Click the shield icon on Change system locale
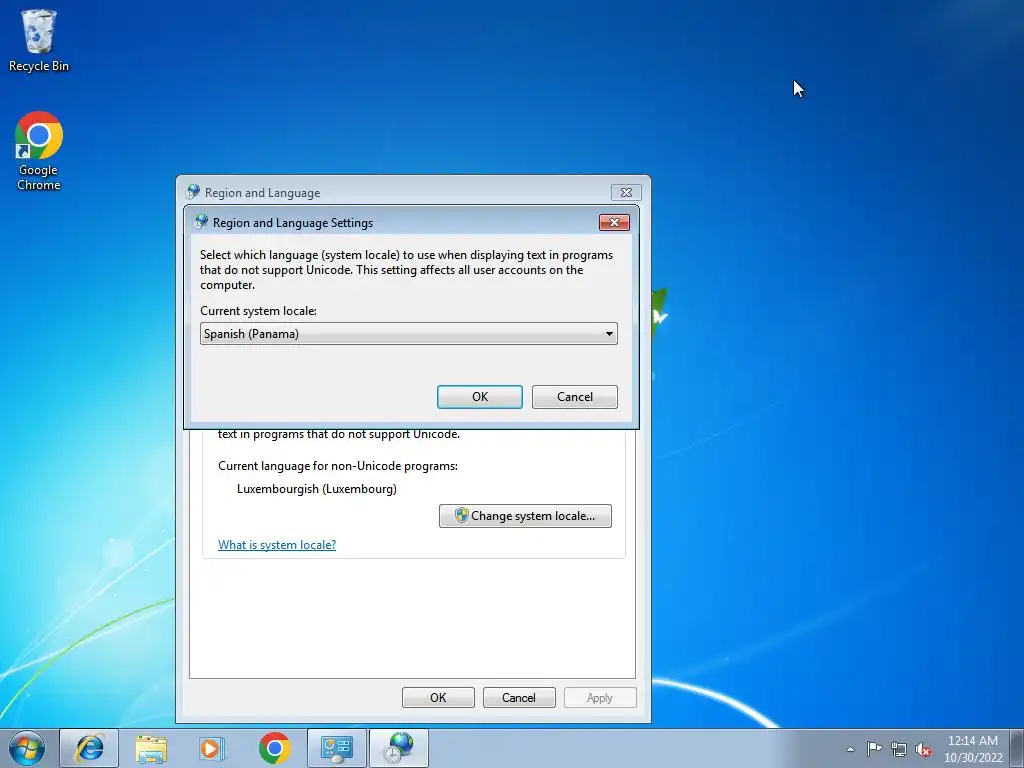 462,515
